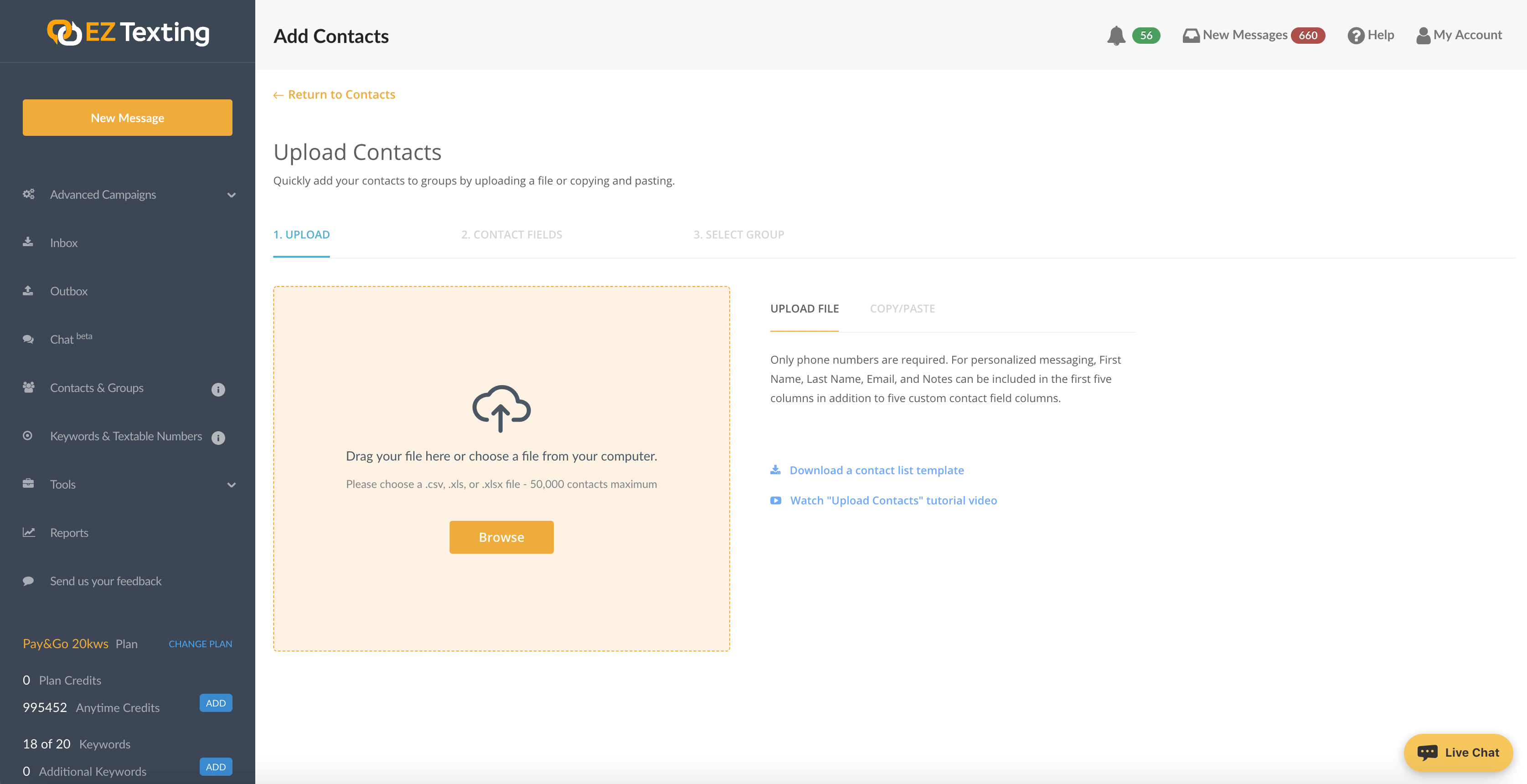Screen dimensions: 1527x784
Task: Click the cloud upload icon in the drop zone
Action: pos(501,408)
